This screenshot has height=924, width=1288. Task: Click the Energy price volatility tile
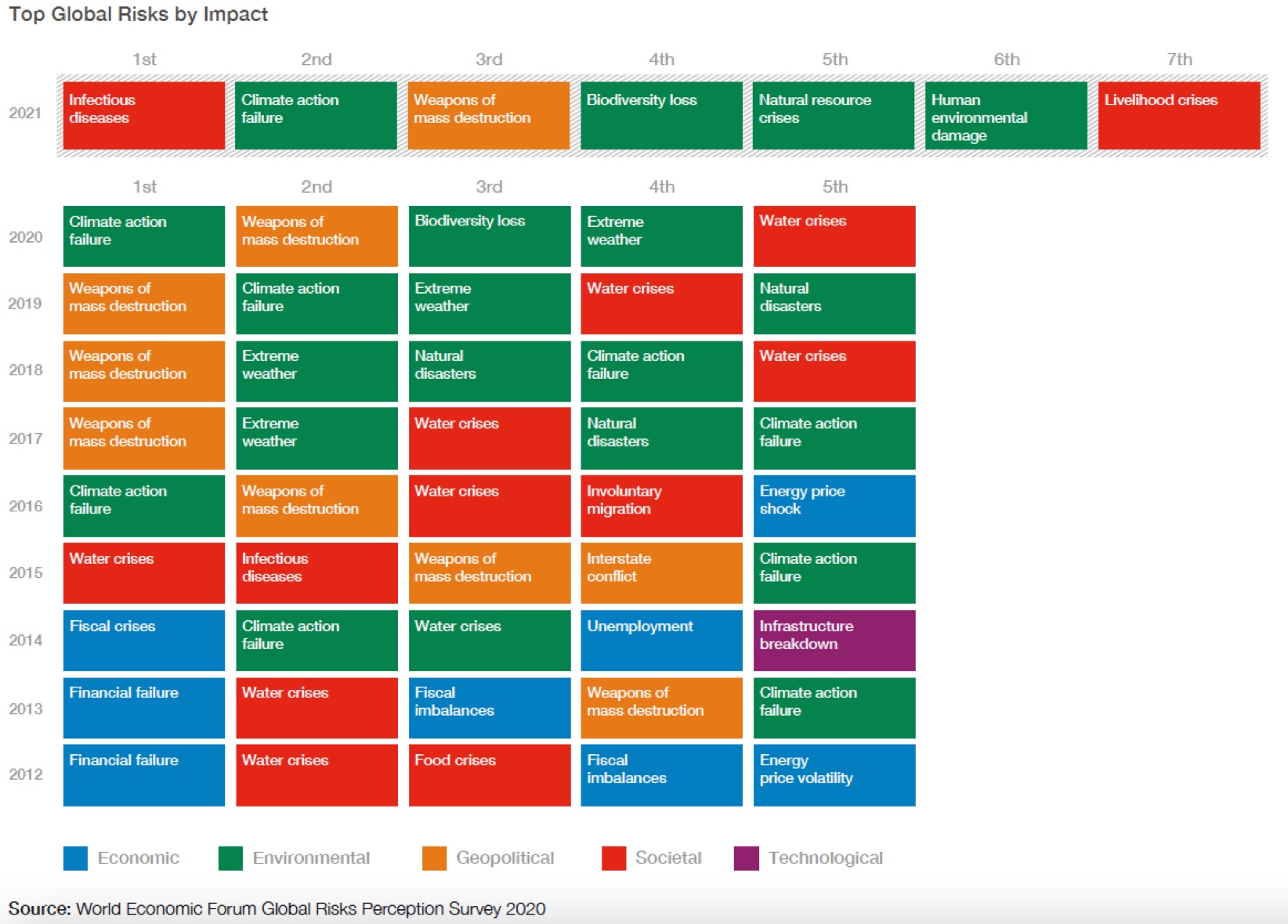(x=834, y=774)
